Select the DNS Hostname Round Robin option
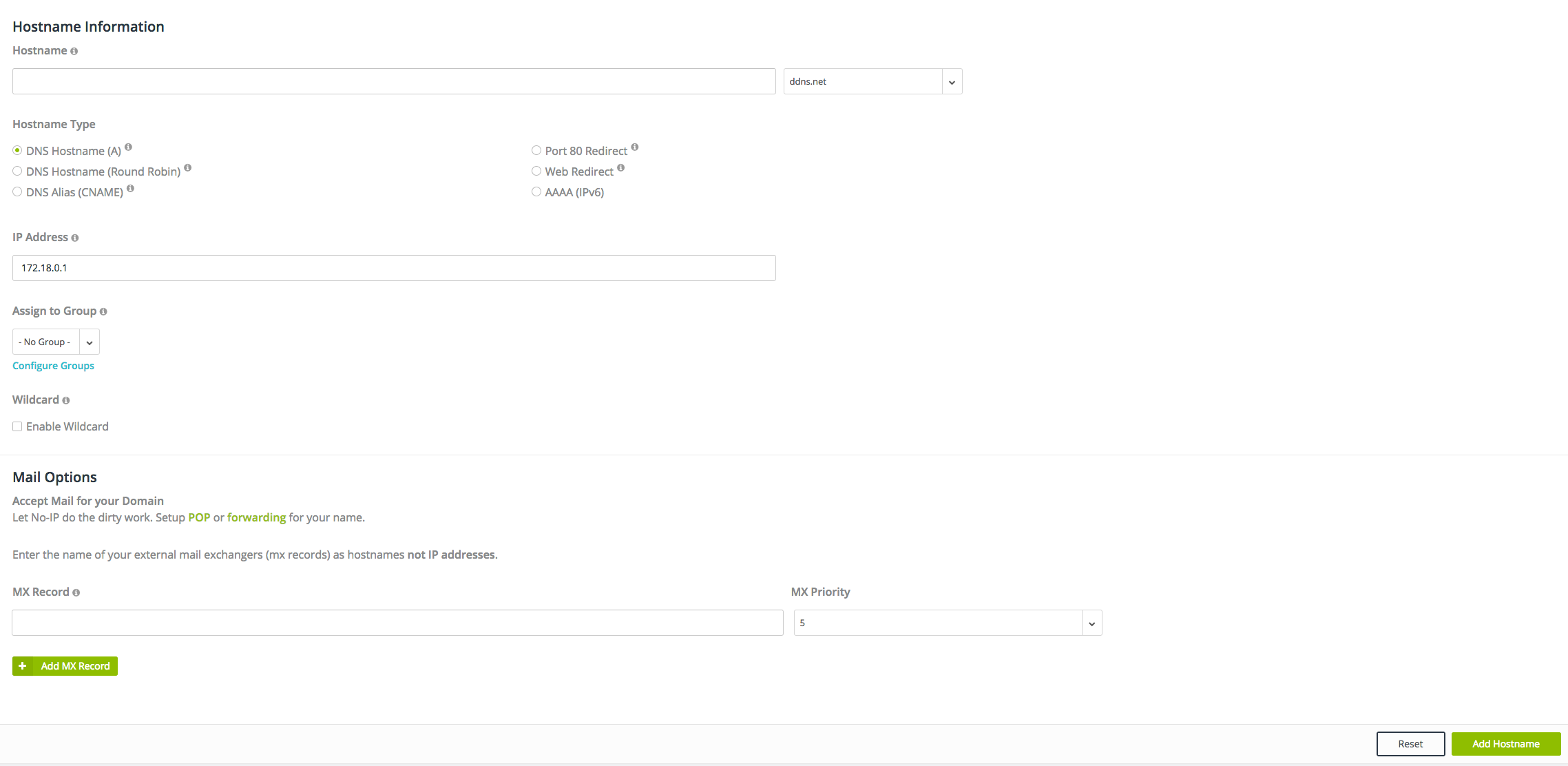Screen dimensions: 1568x766 click(x=17, y=171)
